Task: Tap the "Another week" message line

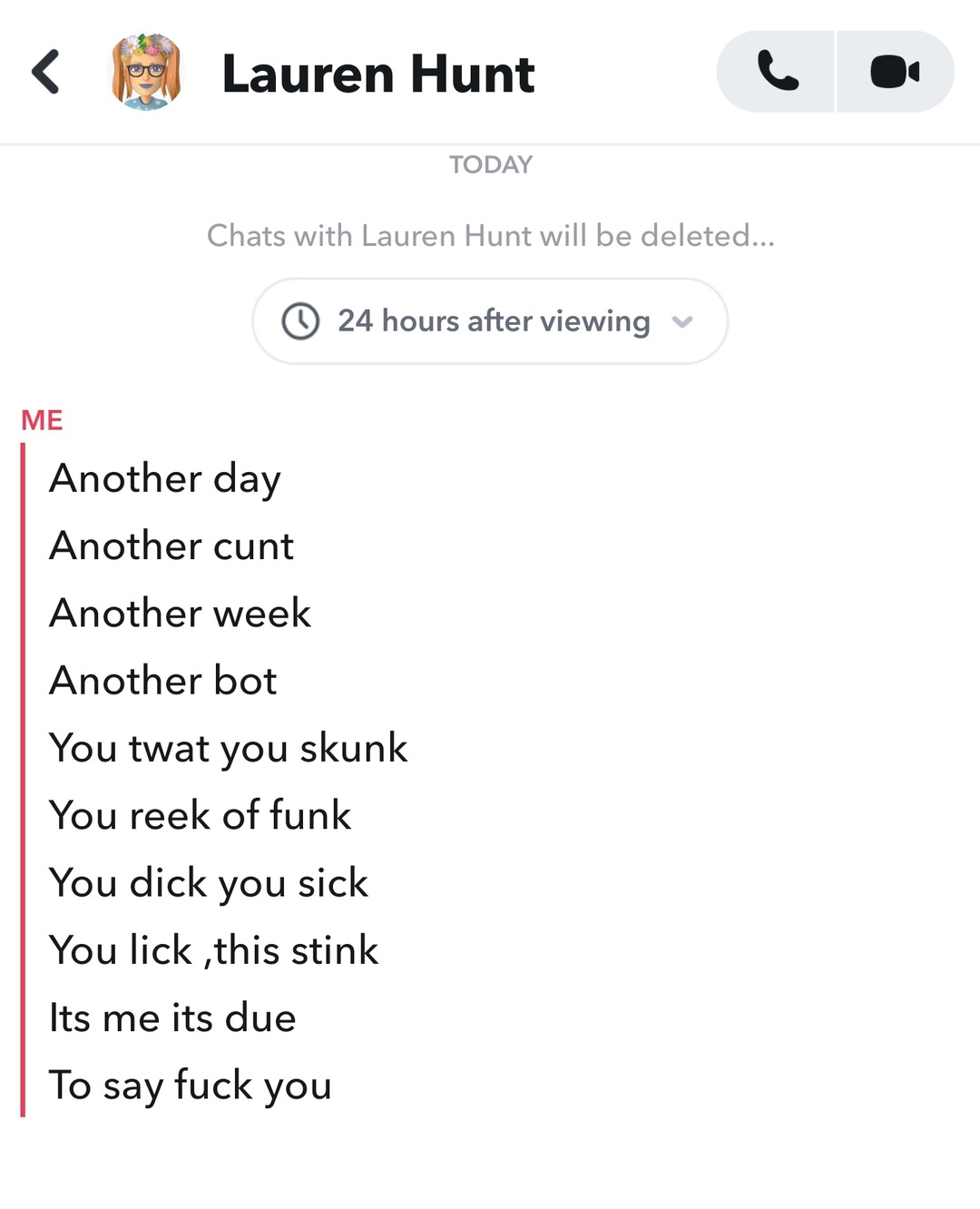Action: coord(180,614)
